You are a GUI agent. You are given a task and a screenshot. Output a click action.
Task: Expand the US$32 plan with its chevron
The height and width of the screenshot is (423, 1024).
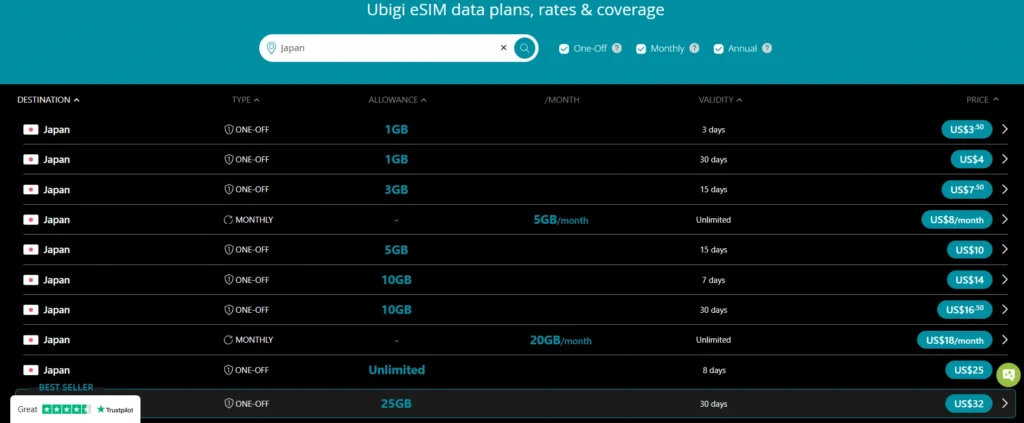coord(1004,403)
